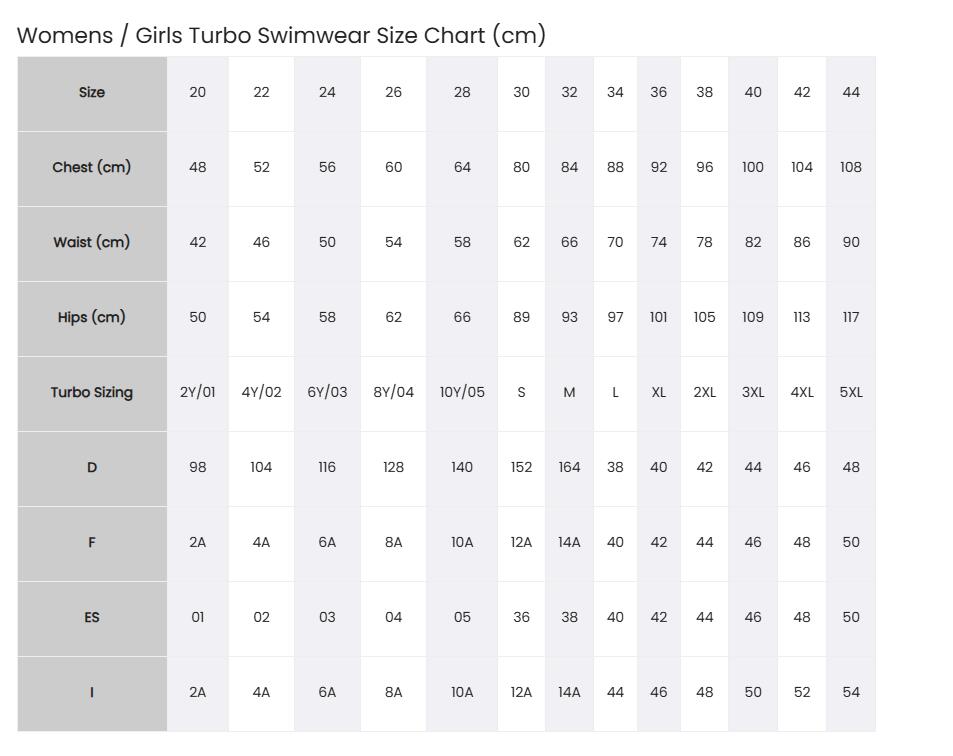Select the 2Y/01 Turbo Sizing cell
This screenshot has width=953, height=756.
198,393
